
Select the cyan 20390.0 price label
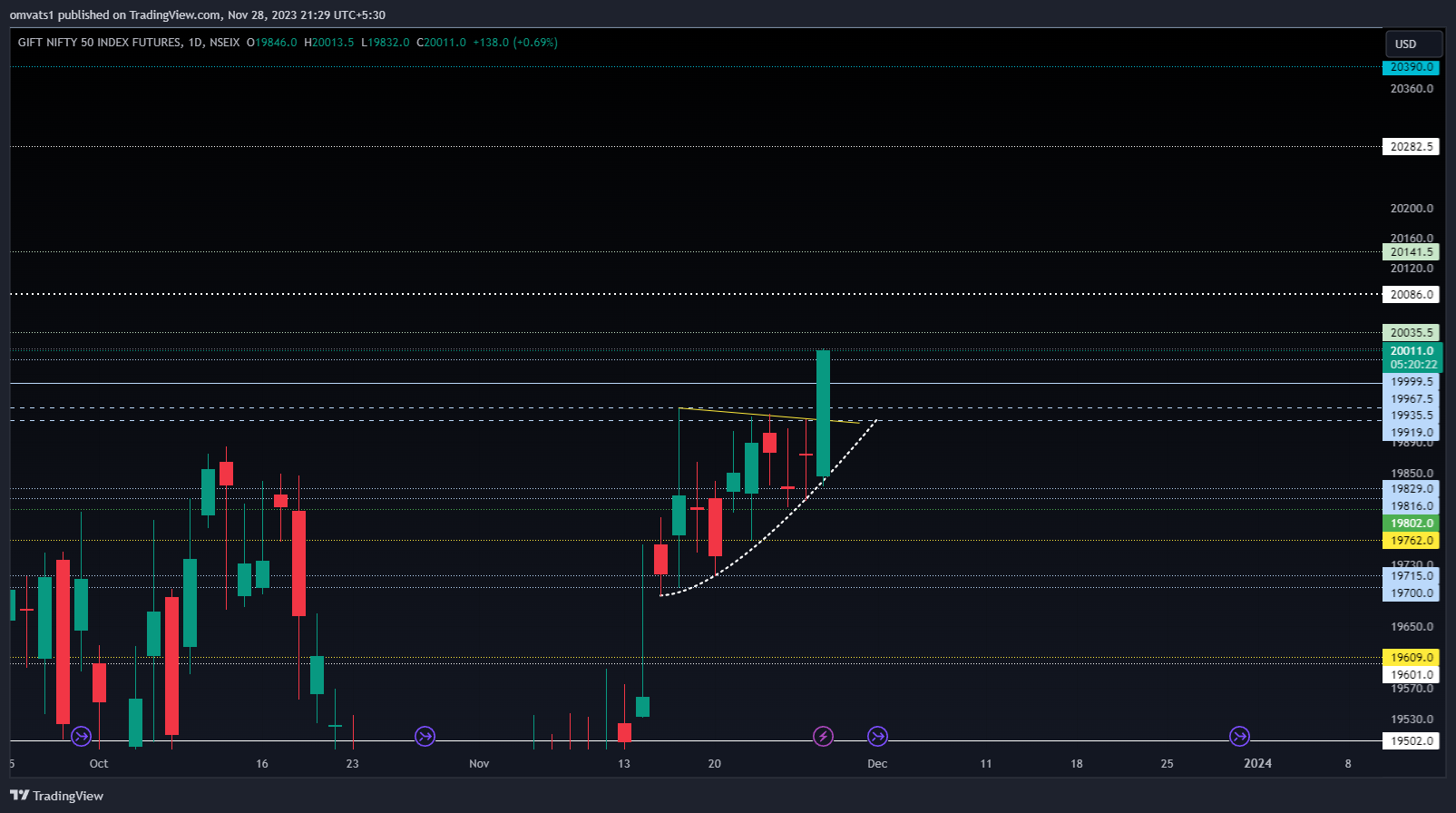pos(1411,67)
